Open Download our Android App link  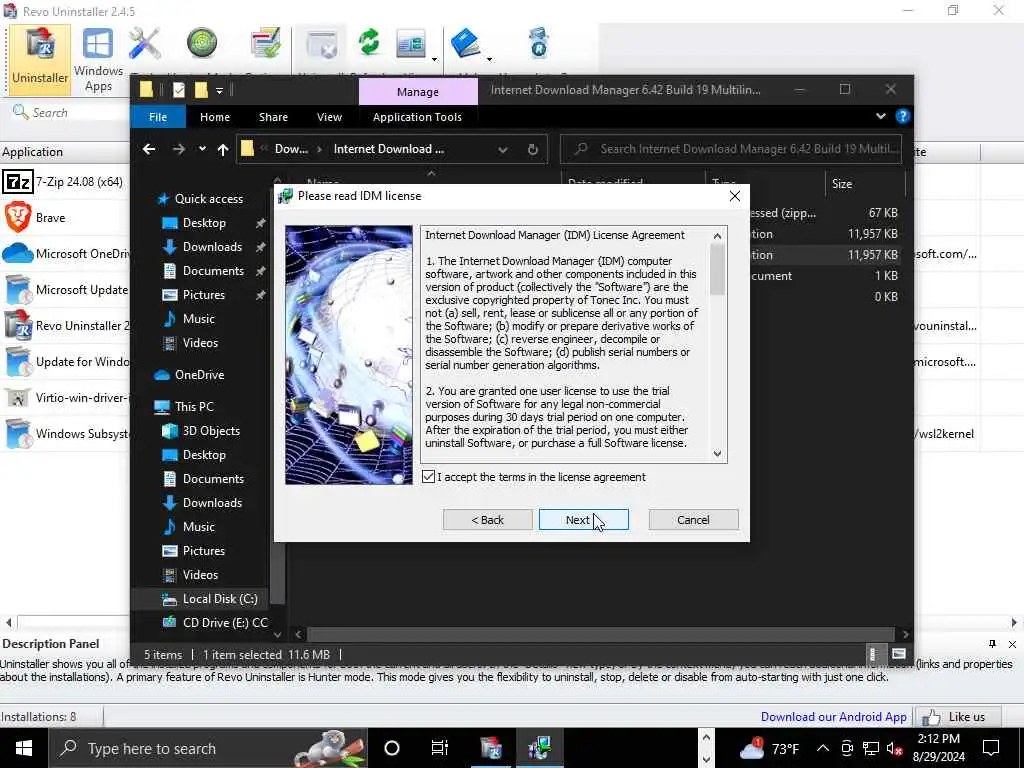pyautogui.click(x=833, y=717)
